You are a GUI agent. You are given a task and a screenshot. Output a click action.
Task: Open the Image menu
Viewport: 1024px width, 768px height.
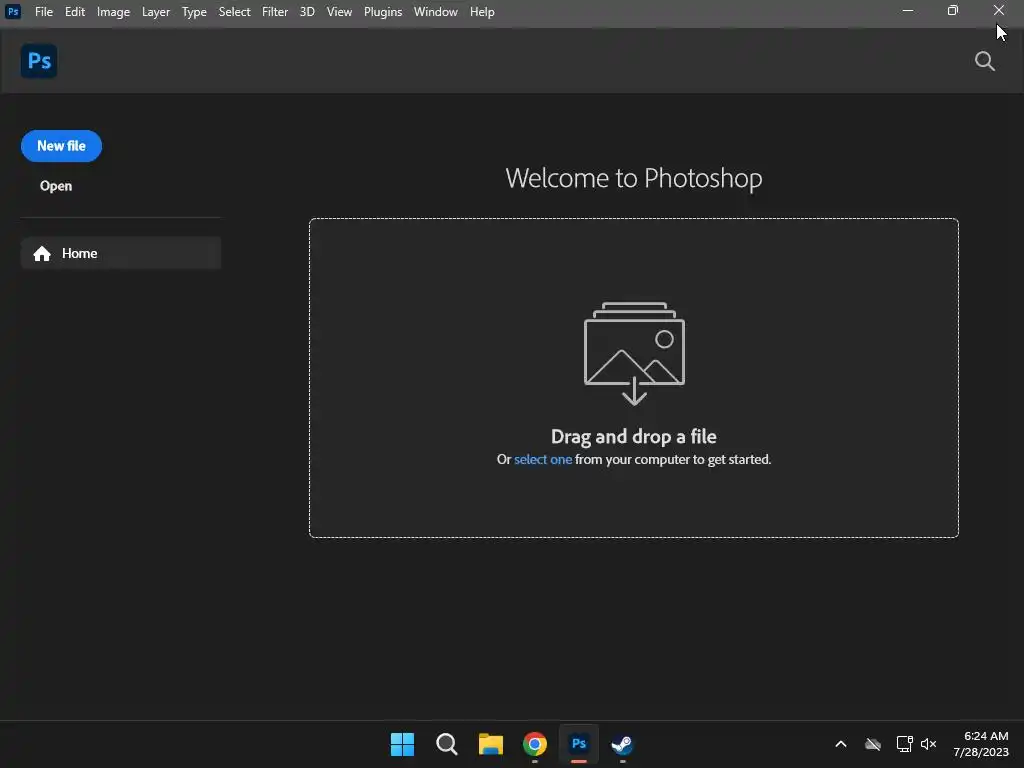113,12
